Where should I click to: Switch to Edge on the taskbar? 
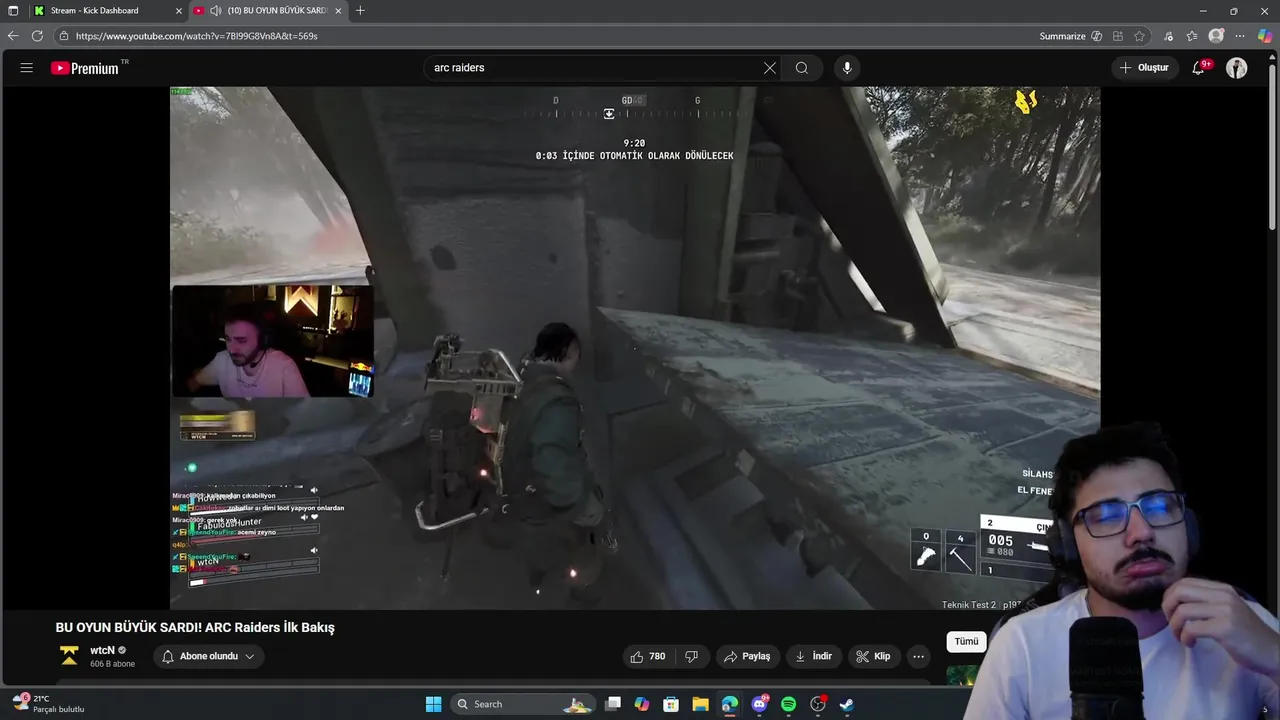[730, 704]
